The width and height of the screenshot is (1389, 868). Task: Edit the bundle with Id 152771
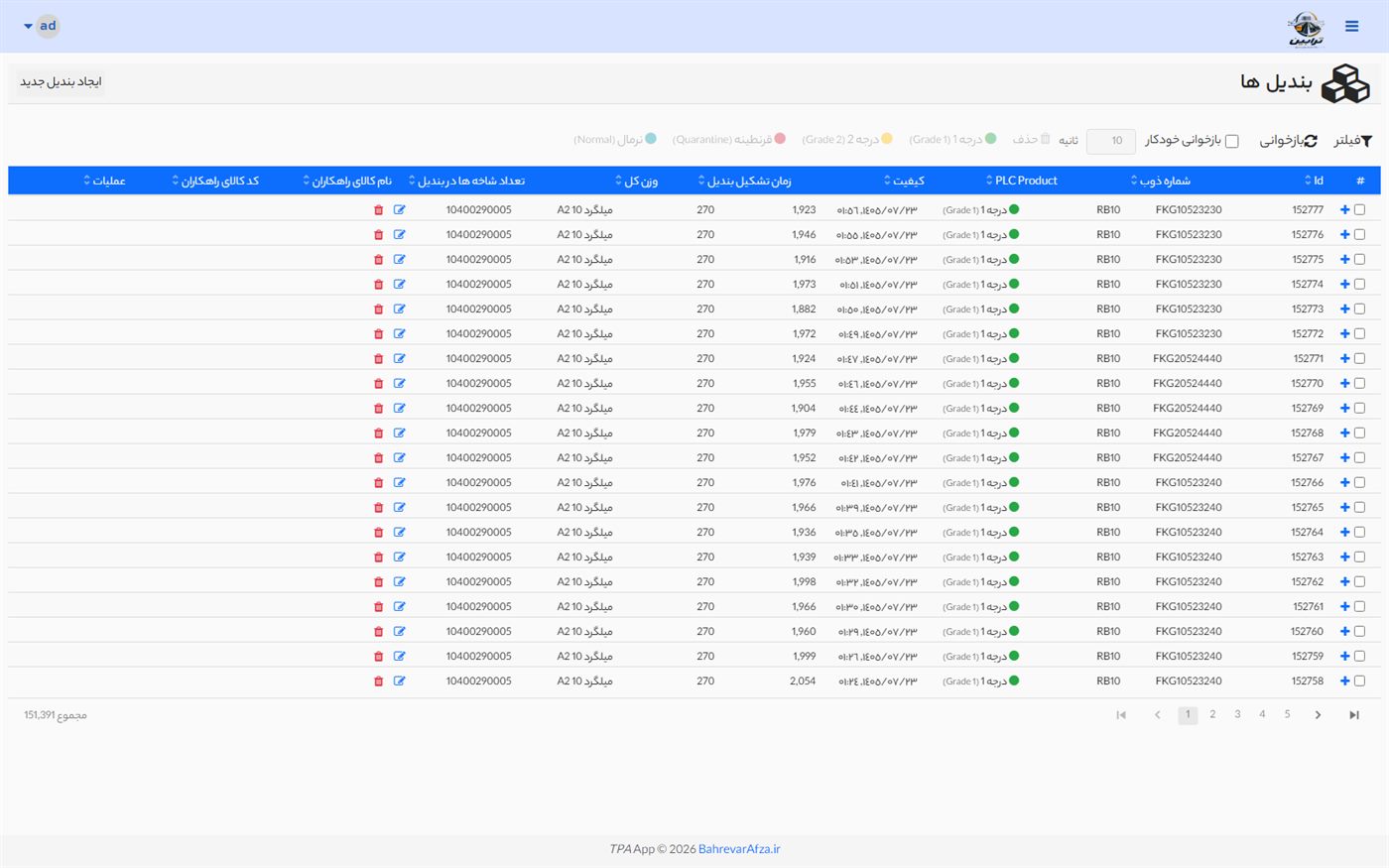pos(400,358)
